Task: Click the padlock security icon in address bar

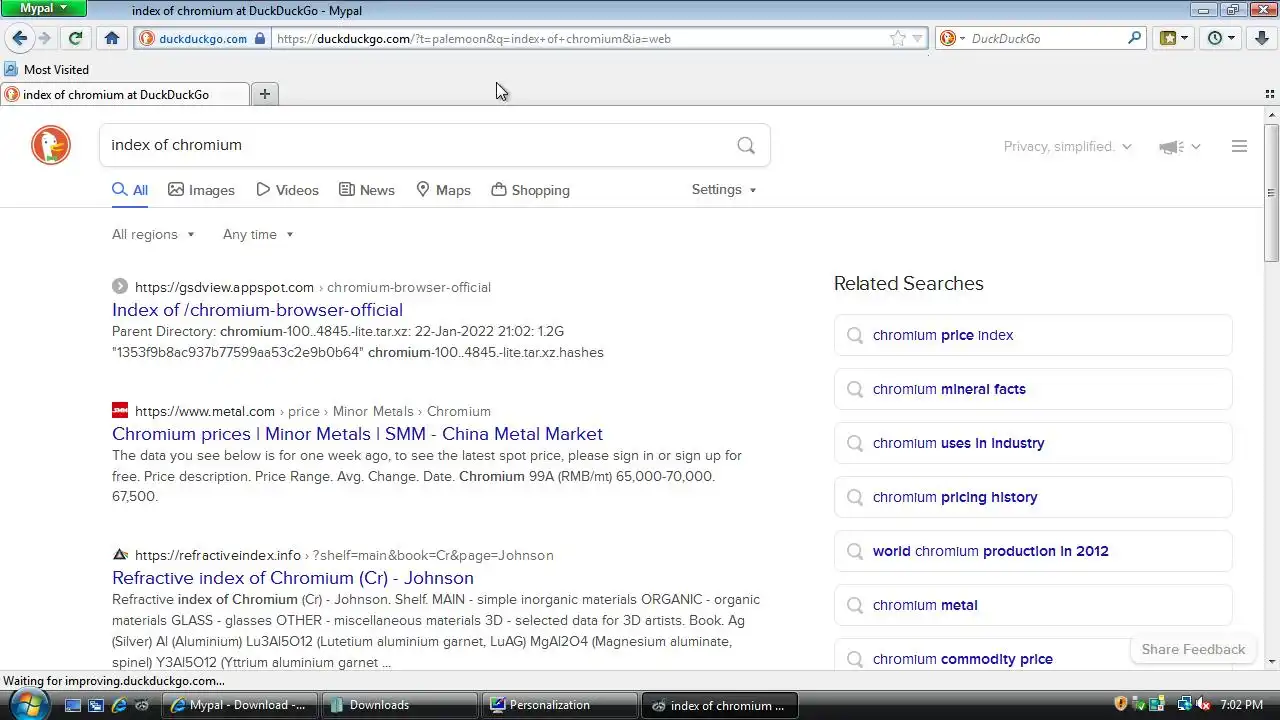Action: pos(260,38)
